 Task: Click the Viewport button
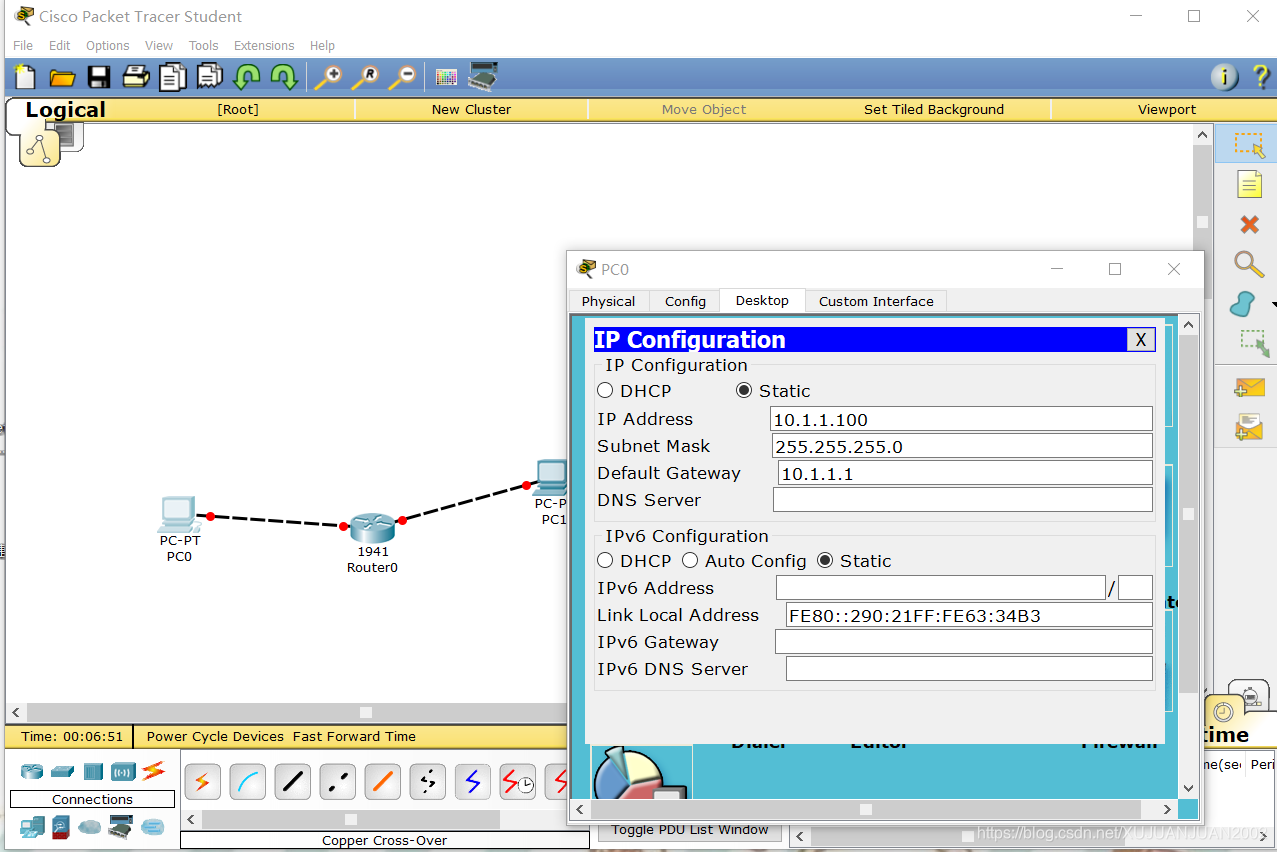point(1167,110)
